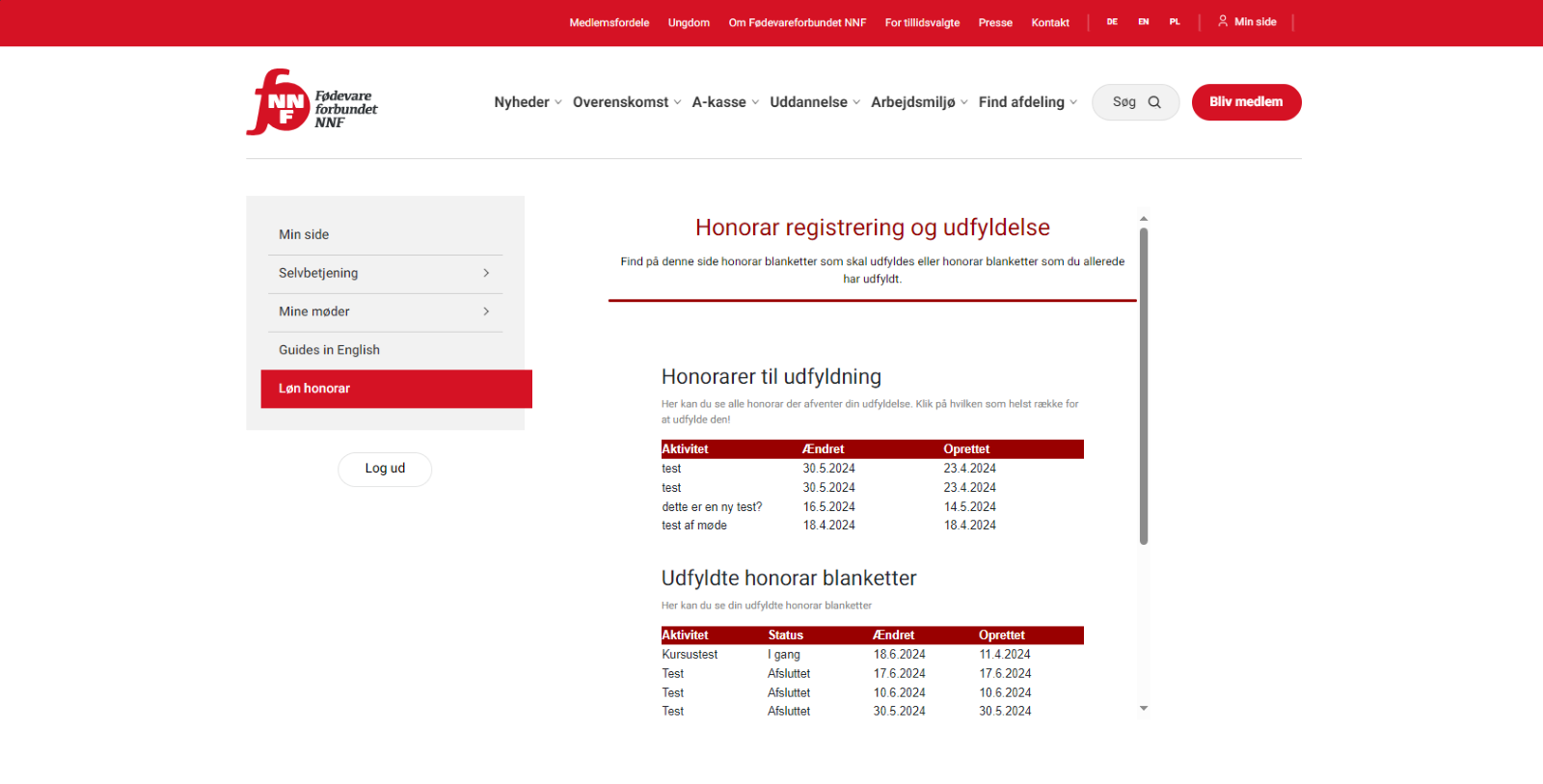Expand Selvbetjening sidebar chevron
1543x784 pixels.
click(486, 274)
